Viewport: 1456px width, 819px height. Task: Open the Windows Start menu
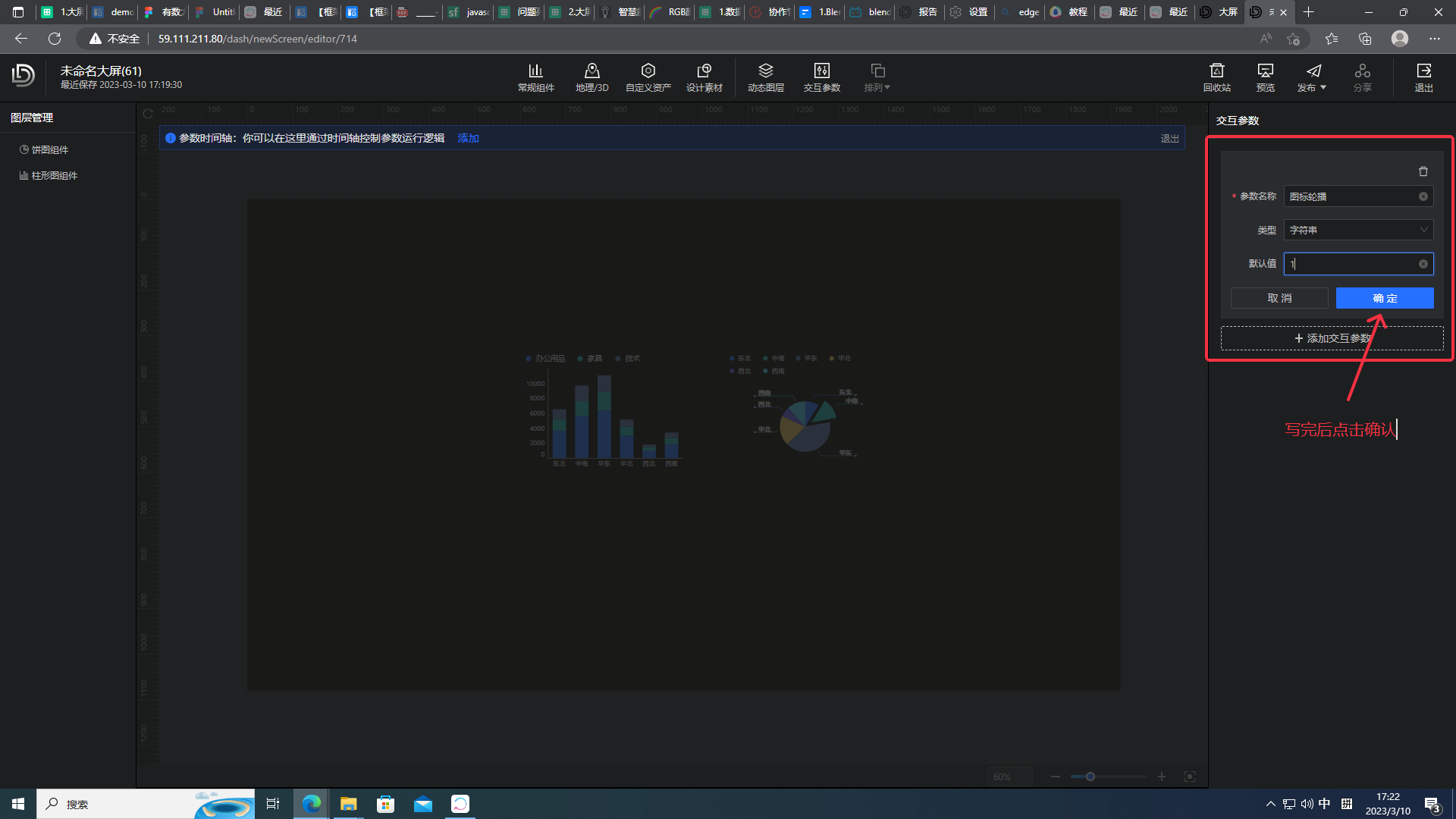(x=18, y=804)
